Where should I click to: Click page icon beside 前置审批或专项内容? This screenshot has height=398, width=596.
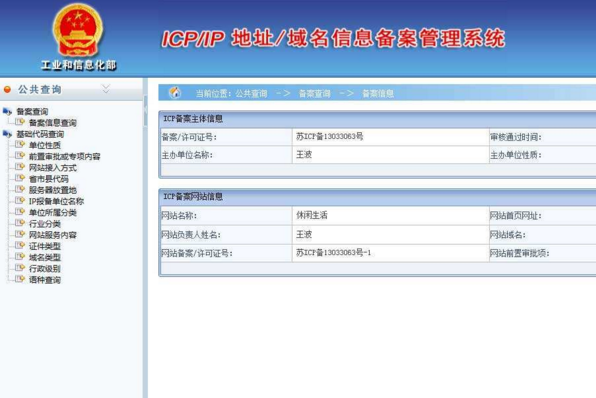pos(20,155)
